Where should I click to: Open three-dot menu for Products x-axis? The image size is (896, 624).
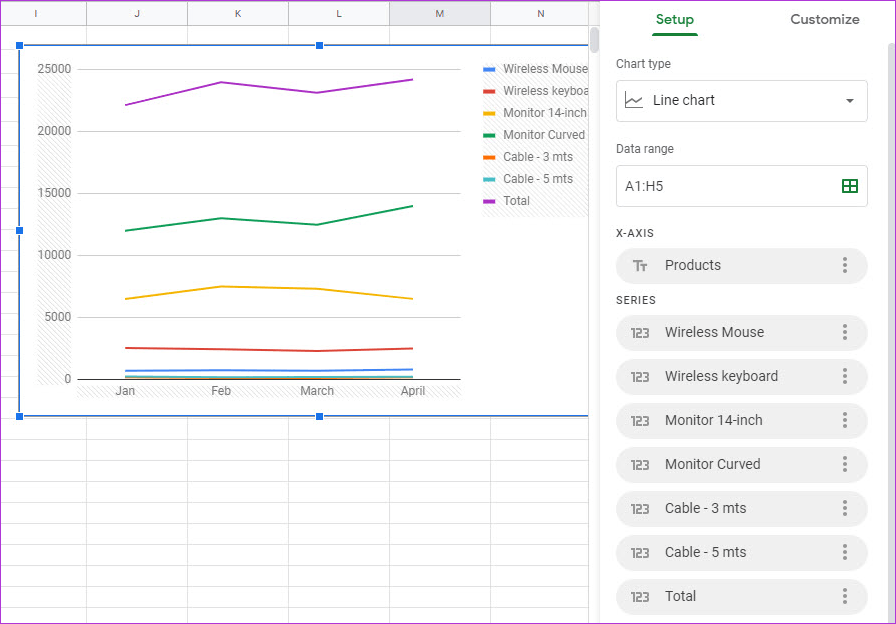(x=845, y=265)
